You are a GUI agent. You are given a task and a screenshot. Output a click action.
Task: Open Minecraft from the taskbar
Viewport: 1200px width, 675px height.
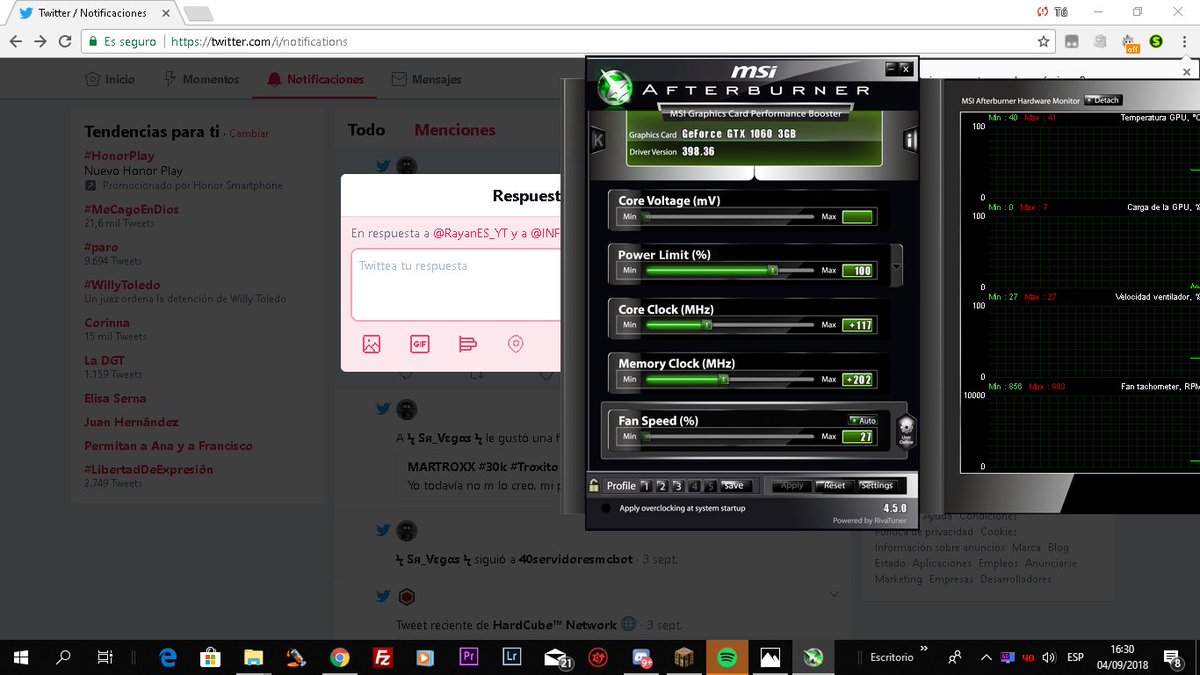click(x=684, y=657)
